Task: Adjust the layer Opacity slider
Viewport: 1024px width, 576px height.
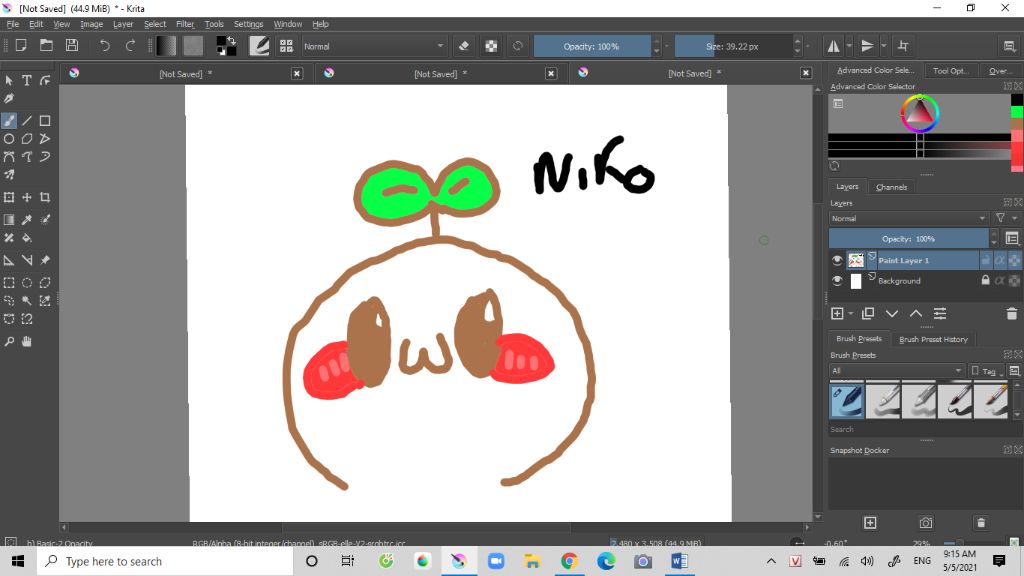Action: [909, 239]
